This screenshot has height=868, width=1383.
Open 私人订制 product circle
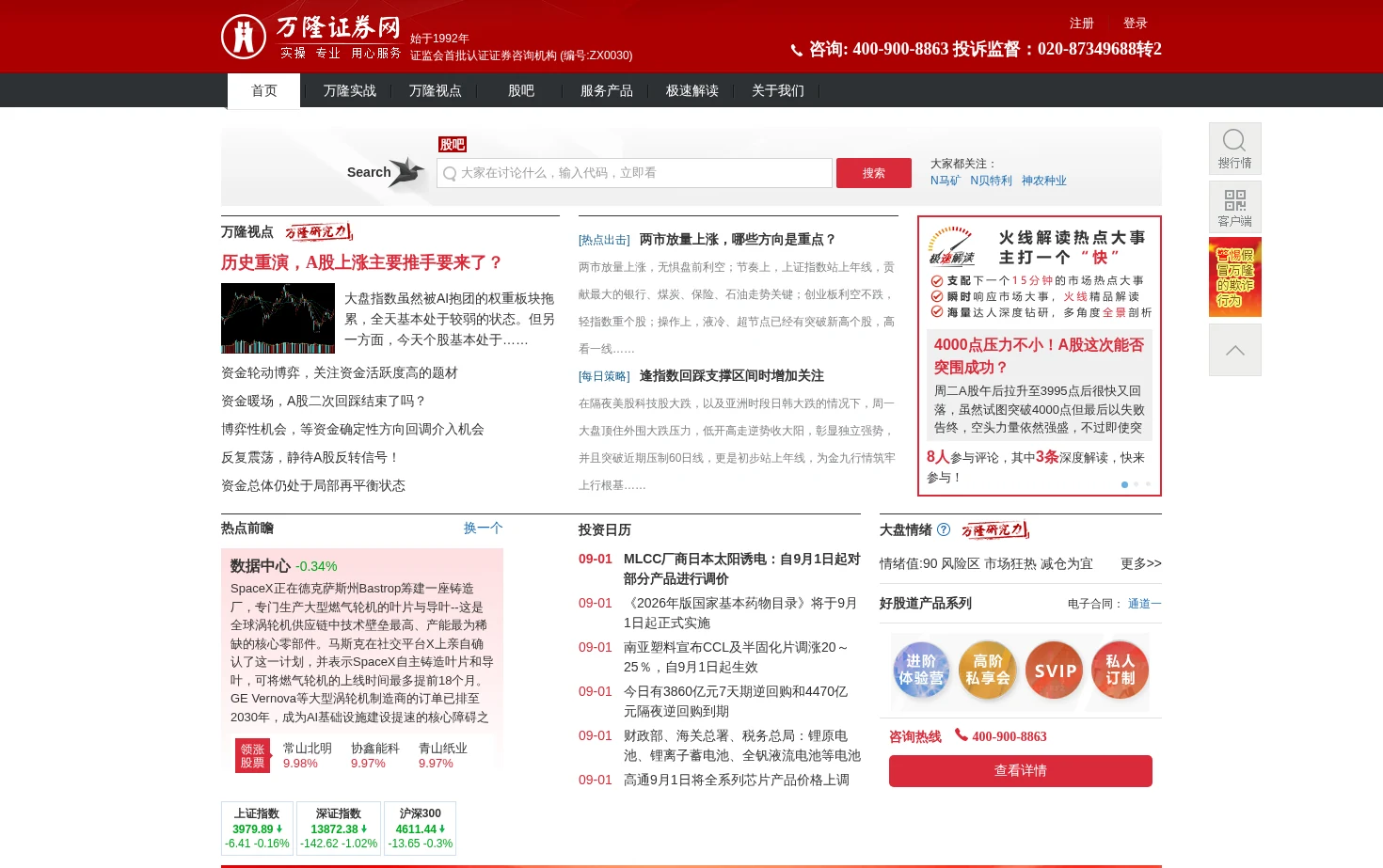point(1120,671)
